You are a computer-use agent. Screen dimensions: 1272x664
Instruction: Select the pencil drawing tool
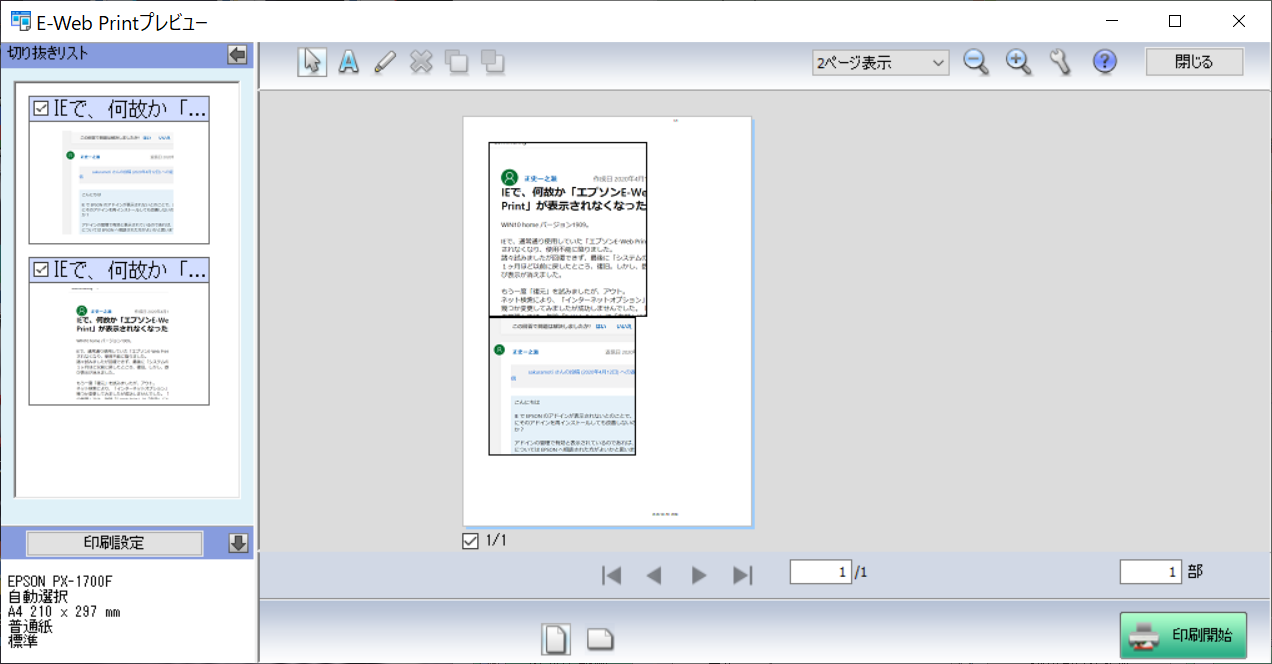tap(385, 61)
